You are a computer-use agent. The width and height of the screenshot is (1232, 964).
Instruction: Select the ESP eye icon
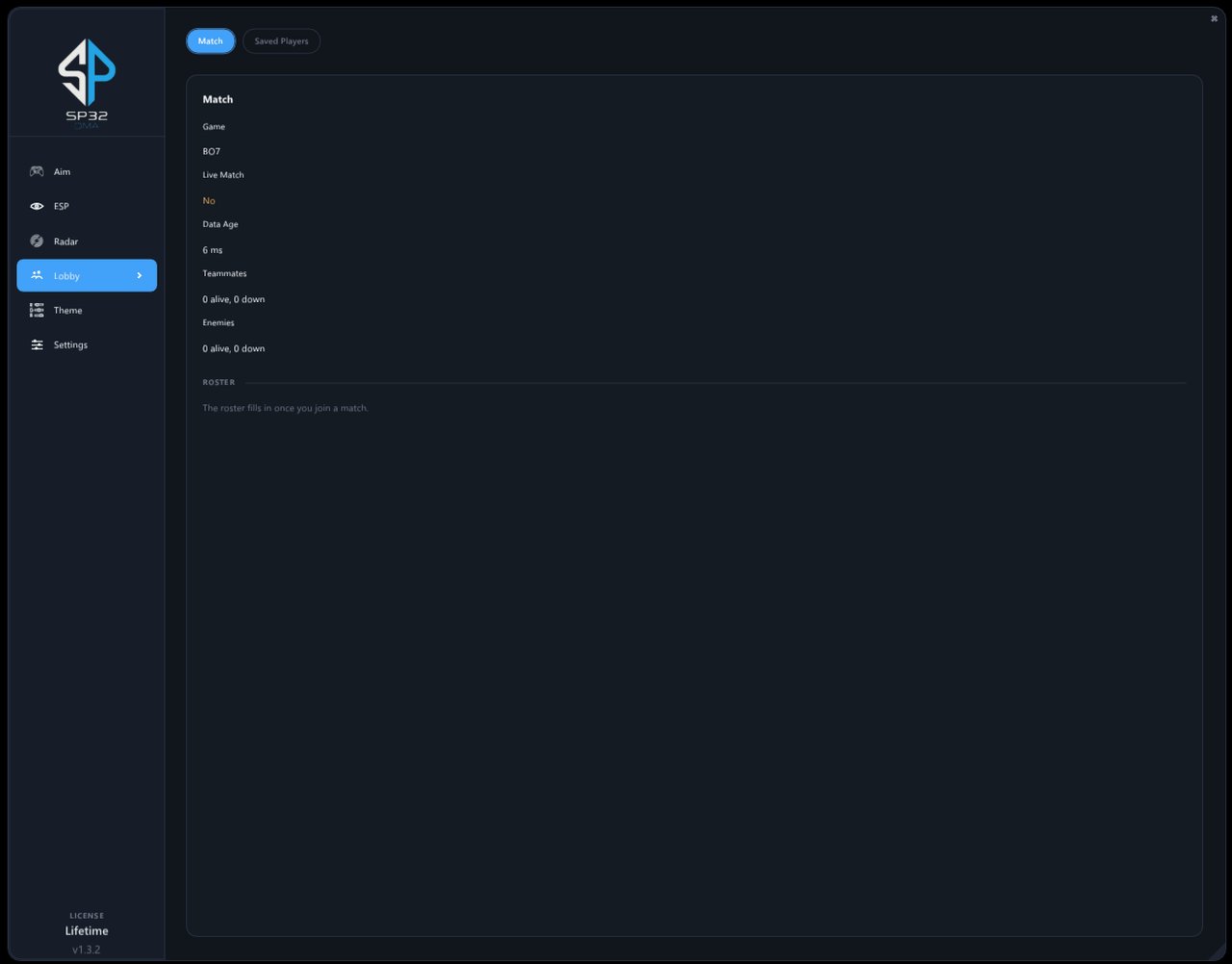coord(37,206)
